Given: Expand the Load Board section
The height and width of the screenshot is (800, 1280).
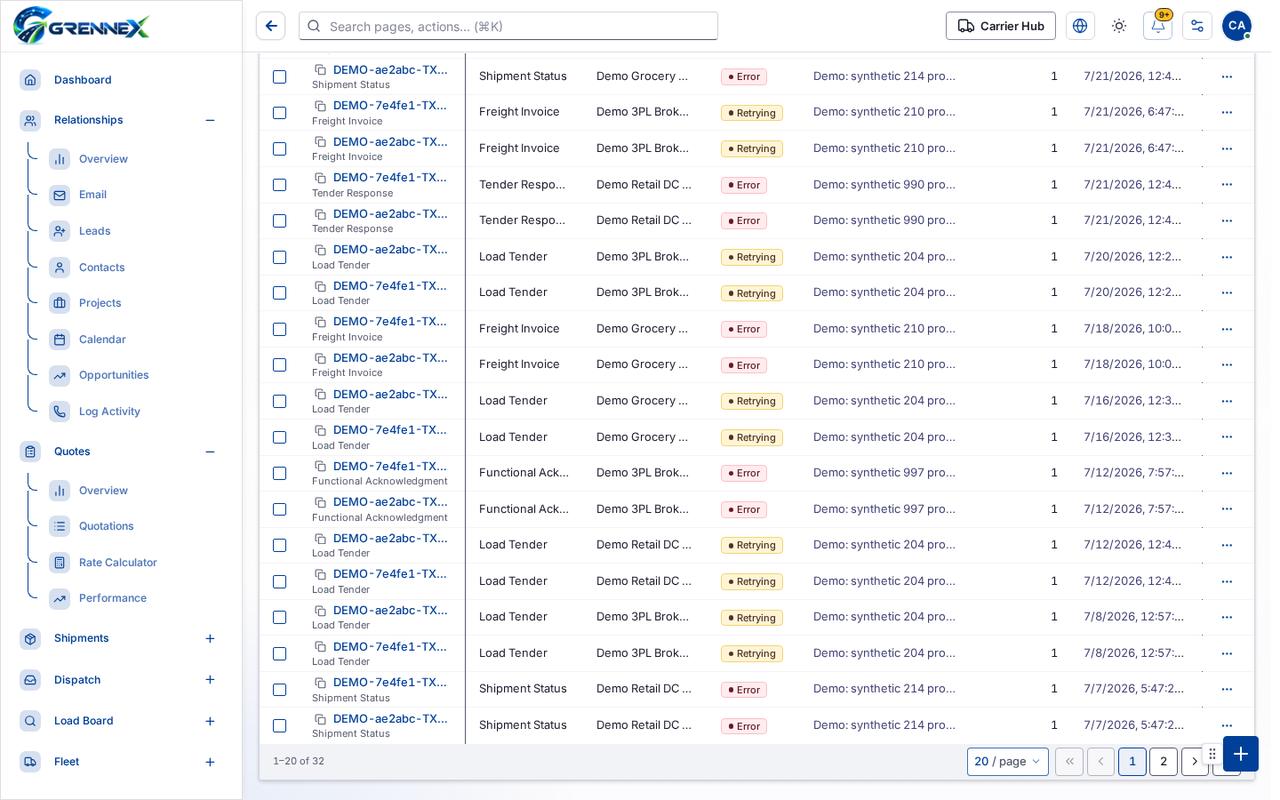Looking at the screenshot, I should tap(210, 721).
